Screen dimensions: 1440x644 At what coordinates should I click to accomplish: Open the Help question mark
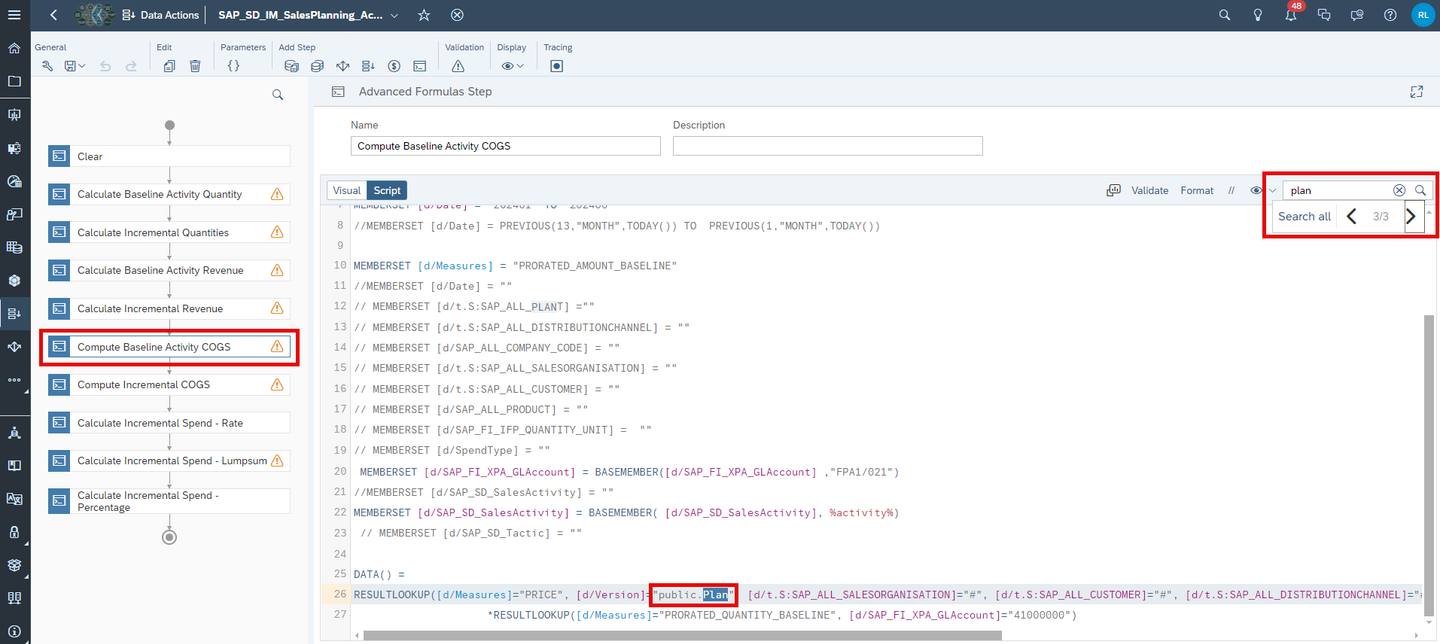click(x=1390, y=15)
